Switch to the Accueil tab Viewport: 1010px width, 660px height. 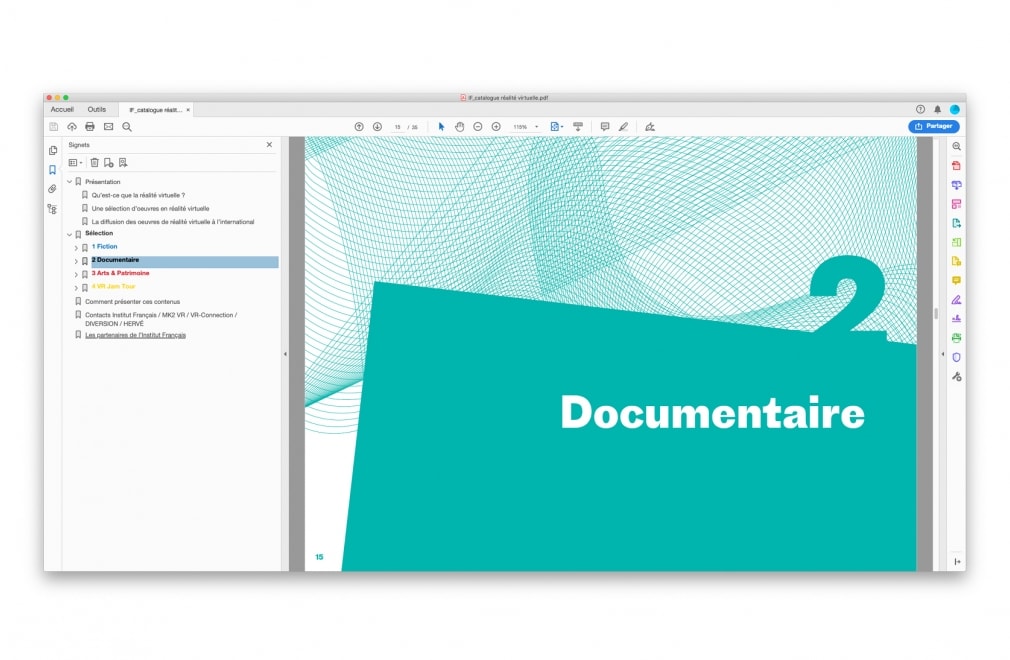click(62, 109)
